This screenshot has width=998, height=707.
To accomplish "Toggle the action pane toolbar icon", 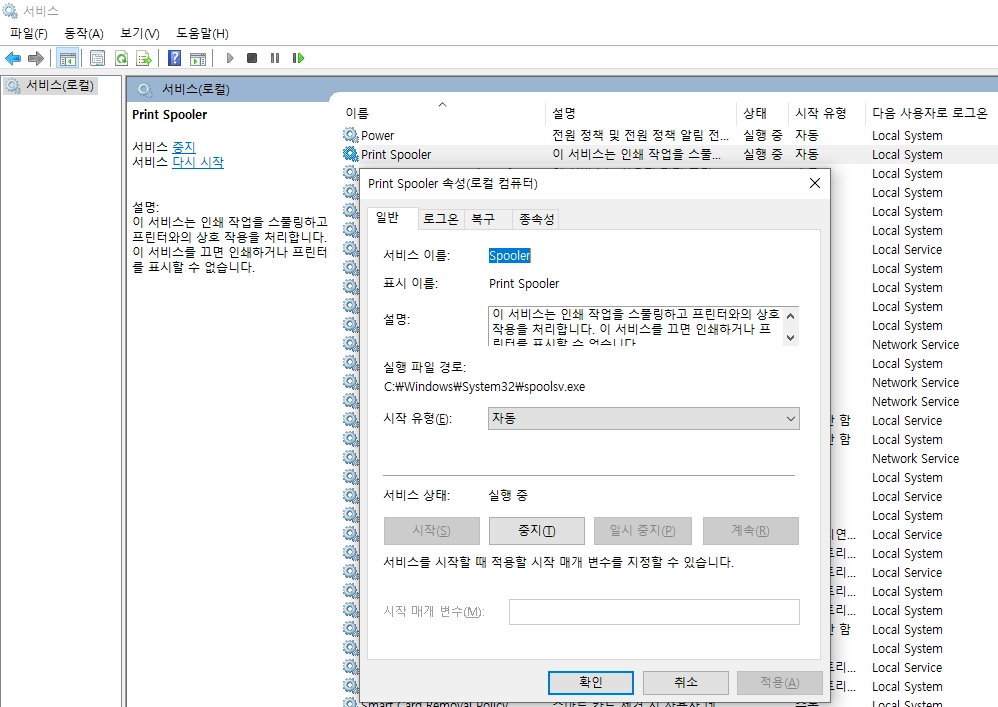I will click(x=198, y=59).
